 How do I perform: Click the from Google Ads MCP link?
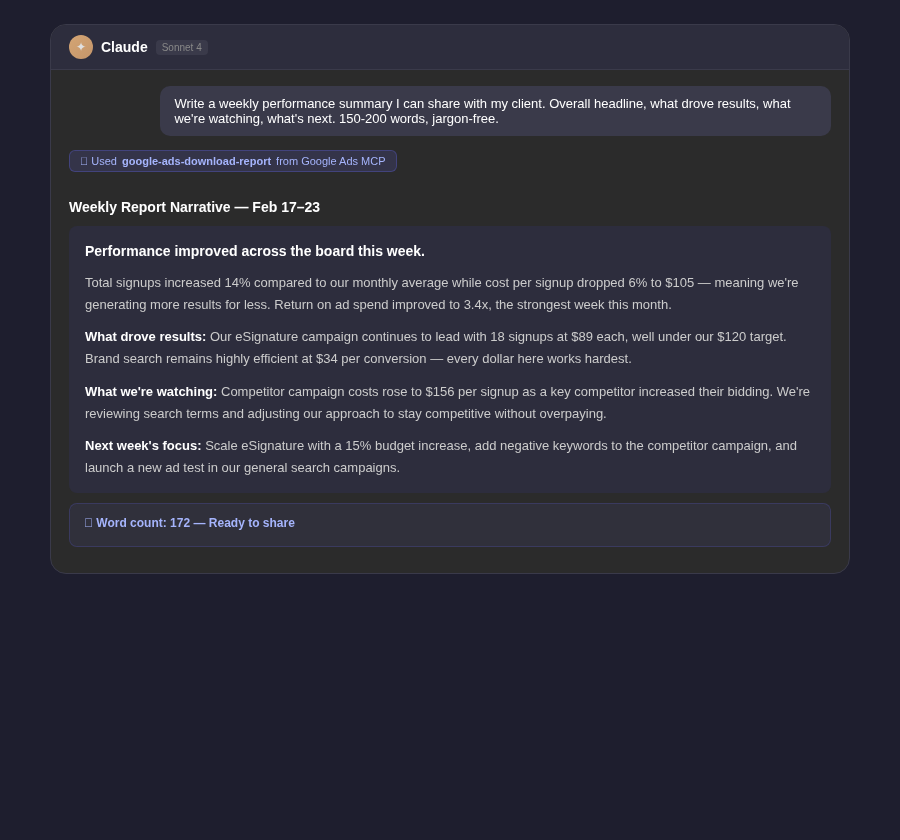pos(330,161)
